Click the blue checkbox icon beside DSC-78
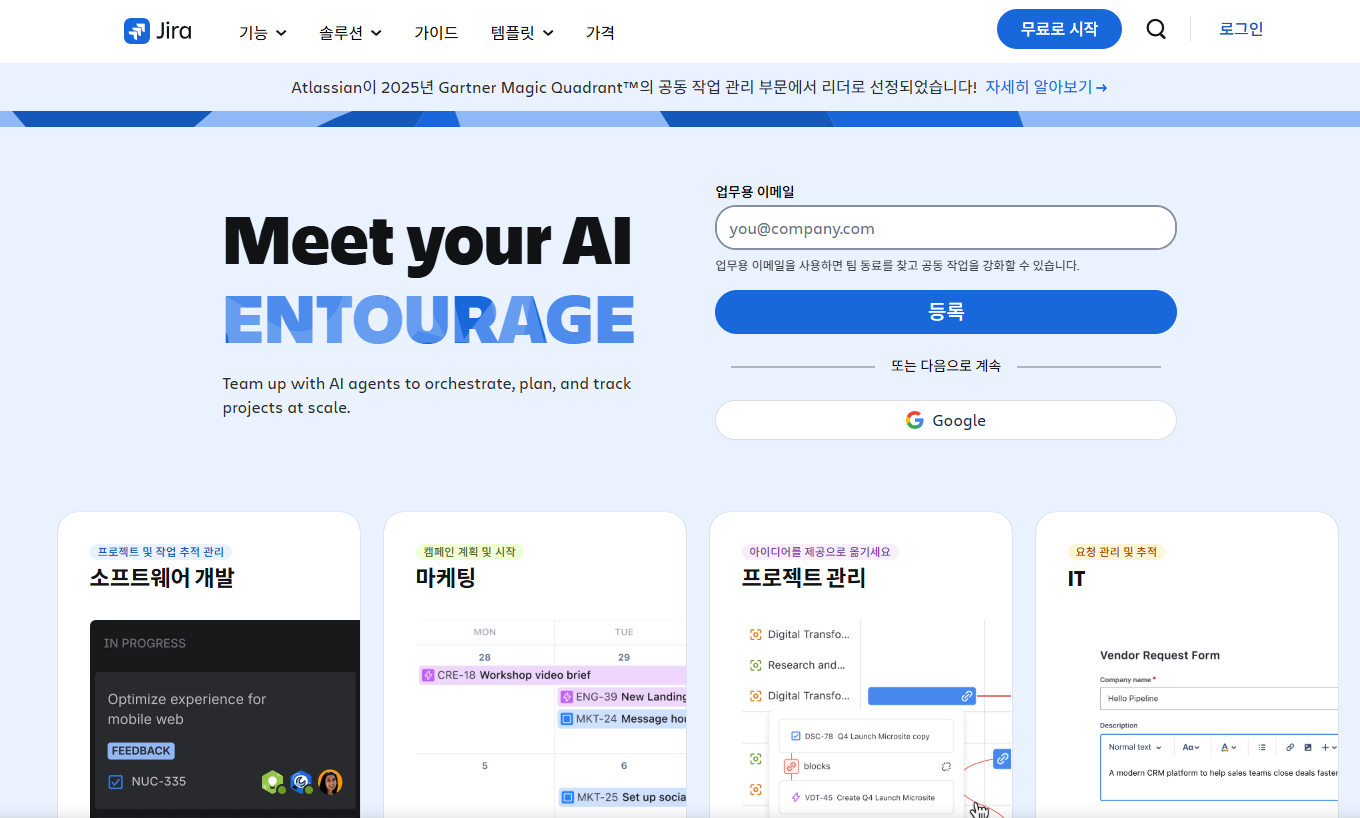The width and height of the screenshot is (1360, 818). pos(796,736)
